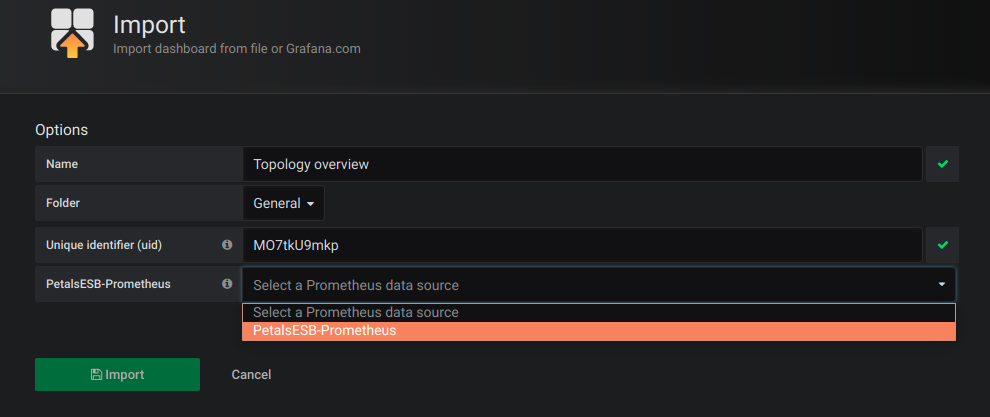Click the Cancel link

point(251,375)
